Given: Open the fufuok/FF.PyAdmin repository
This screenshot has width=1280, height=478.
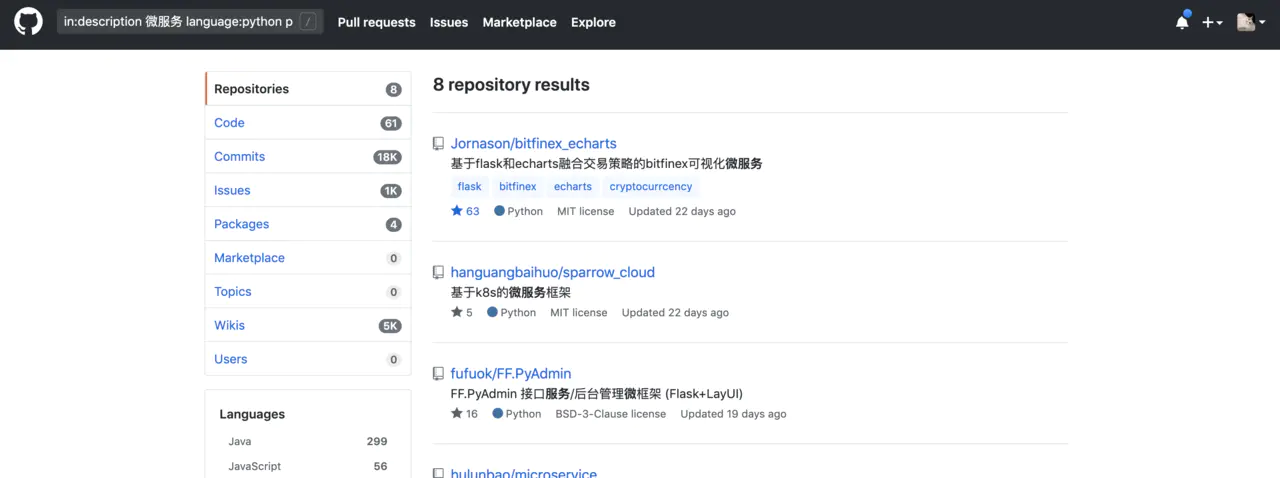Looking at the screenshot, I should click(x=511, y=373).
